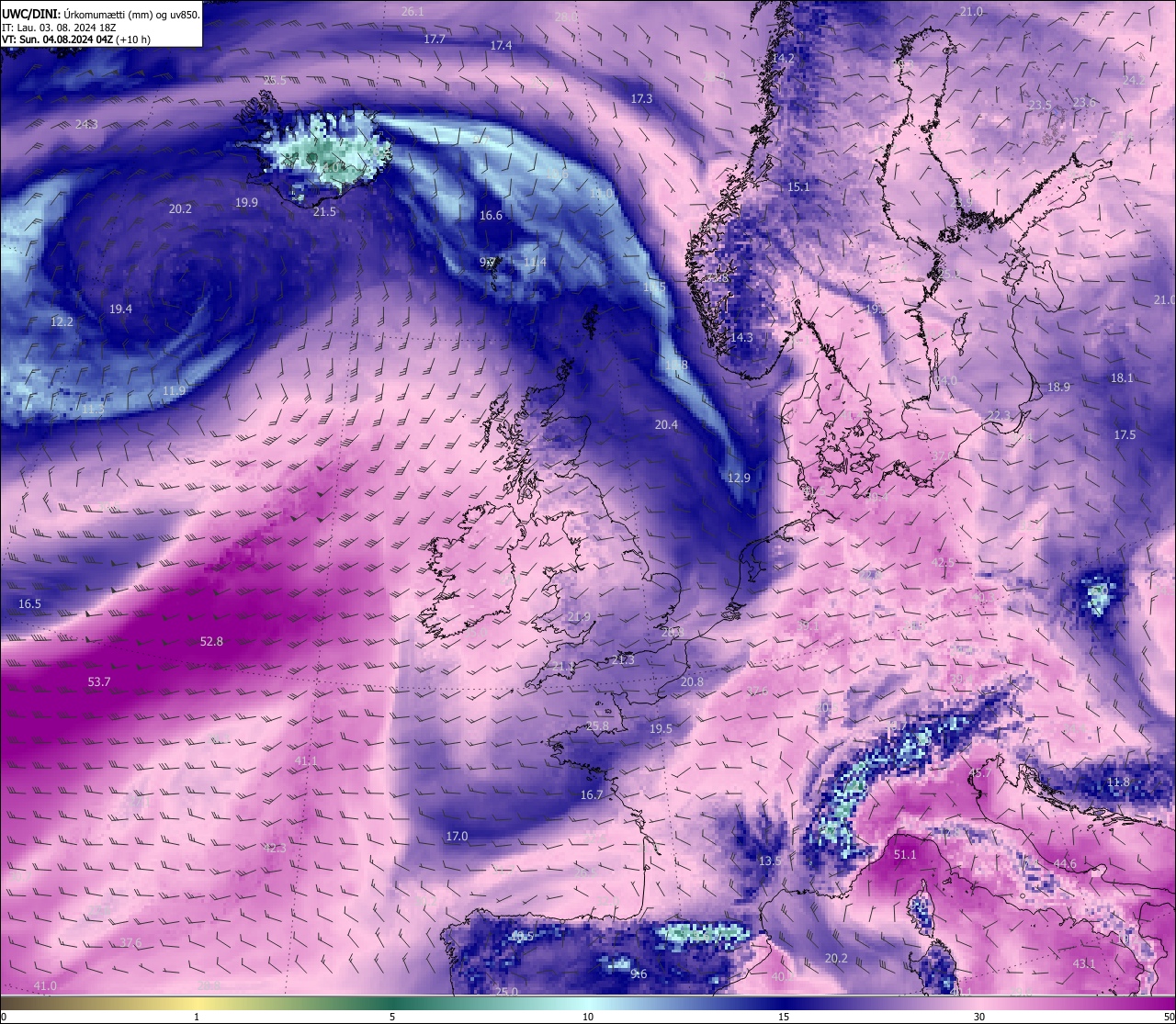
Task: Click the 51.1 value near Corsica
Action: pos(905,854)
